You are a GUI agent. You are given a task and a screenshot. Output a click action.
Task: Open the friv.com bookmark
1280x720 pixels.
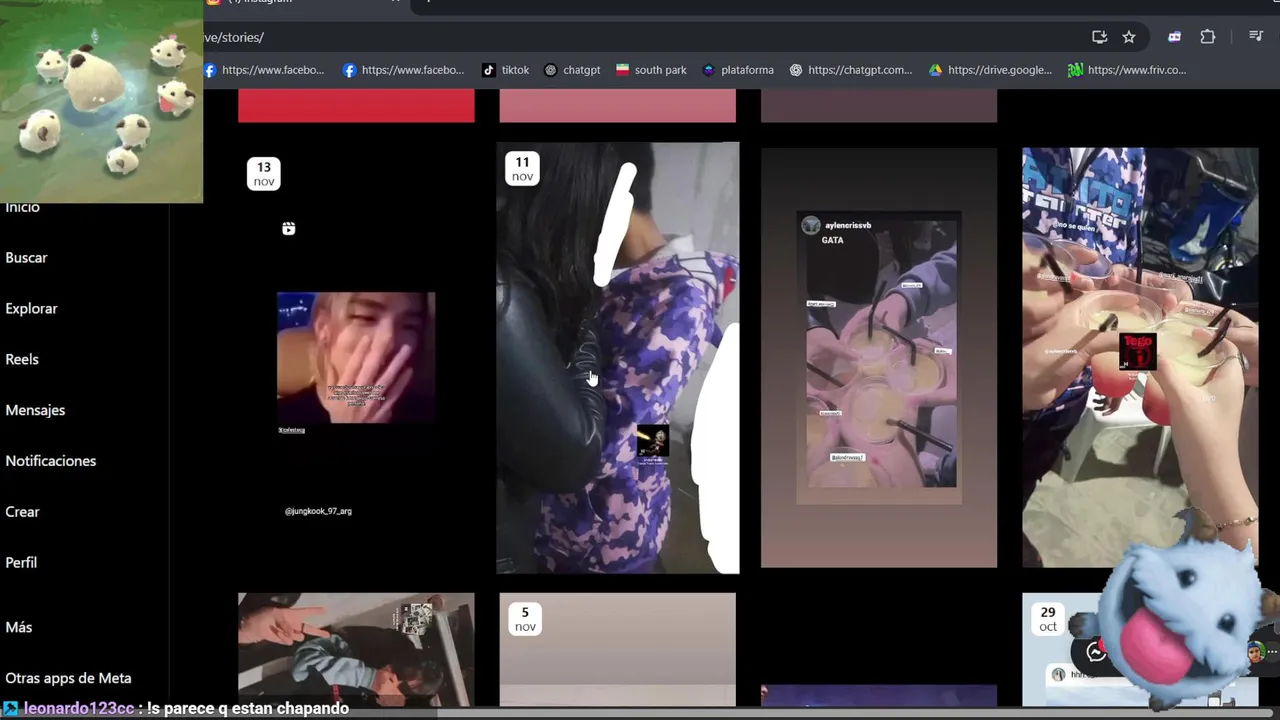(1127, 70)
